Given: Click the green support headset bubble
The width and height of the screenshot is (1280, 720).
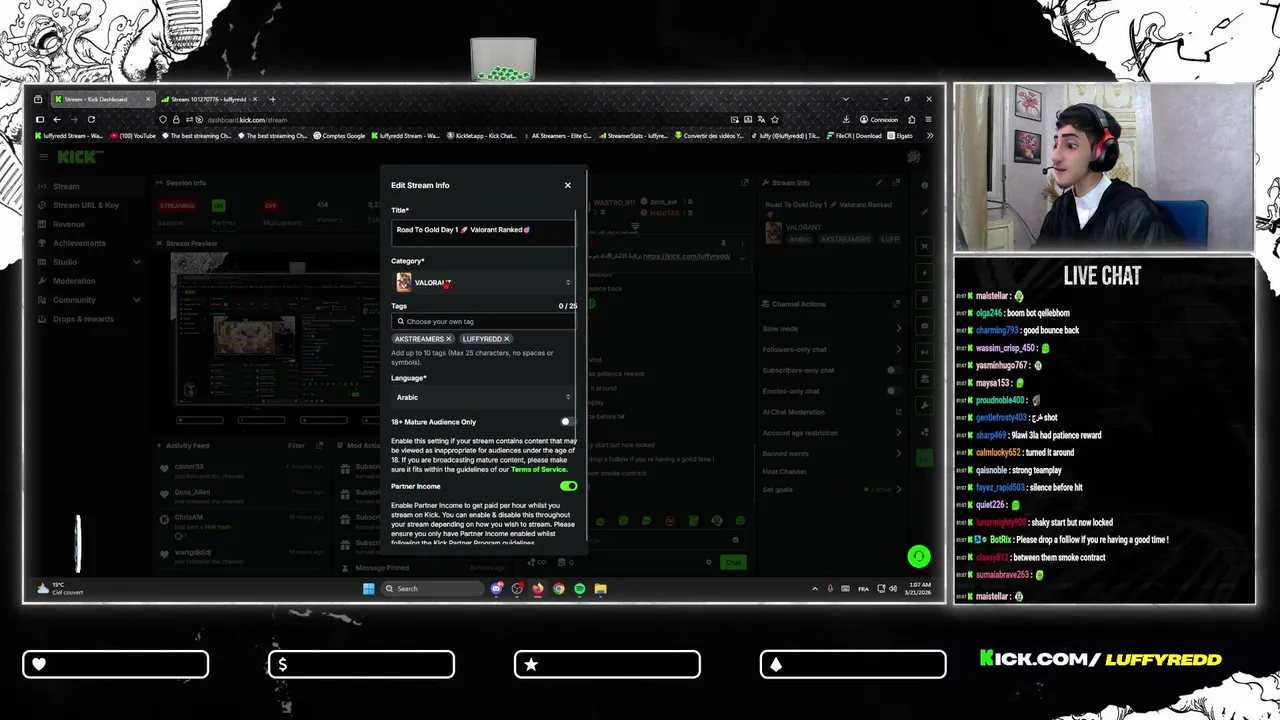Looking at the screenshot, I should point(918,556).
